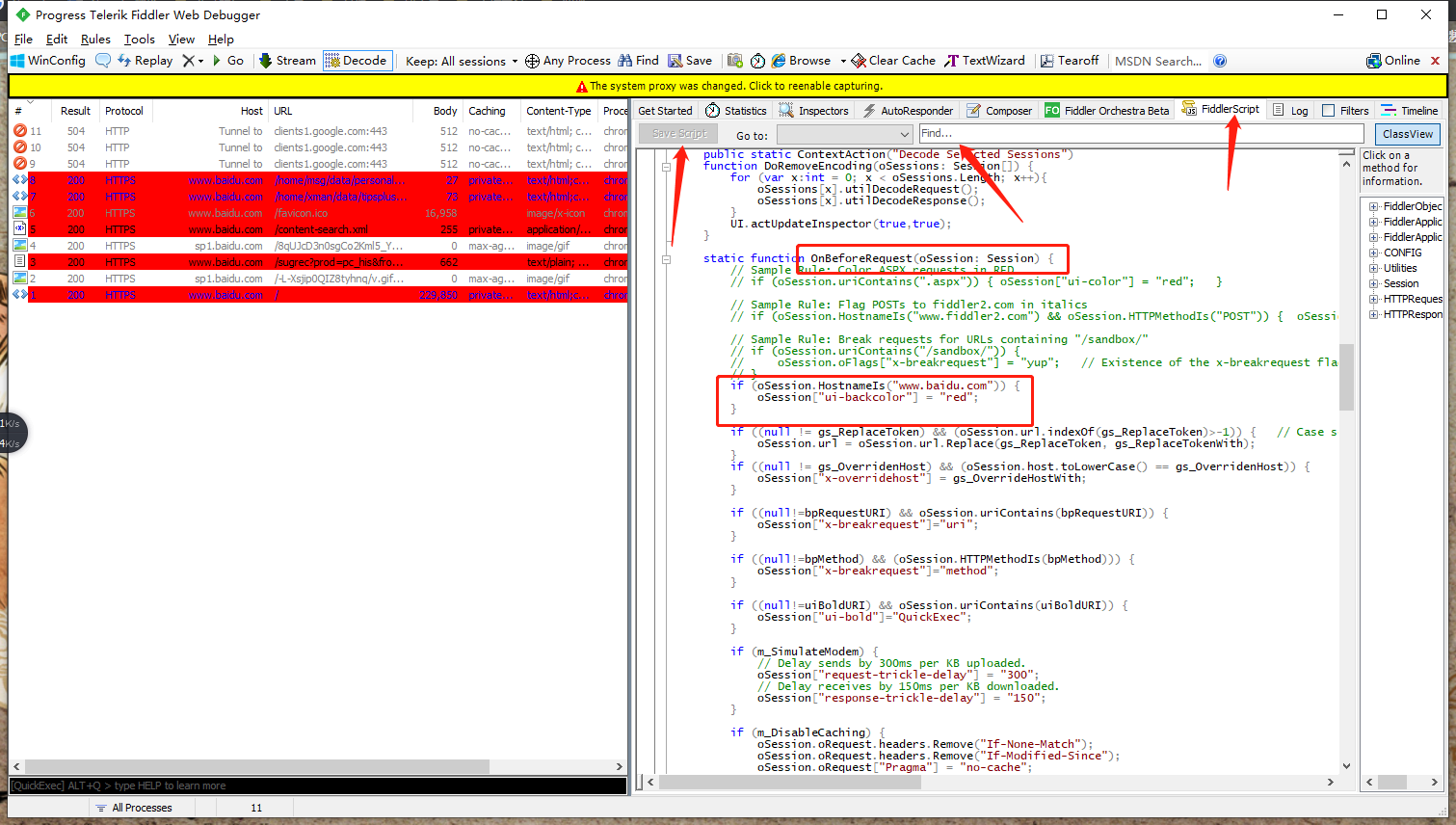Open the Rules menu
The image size is (1456, 825).
94,39
